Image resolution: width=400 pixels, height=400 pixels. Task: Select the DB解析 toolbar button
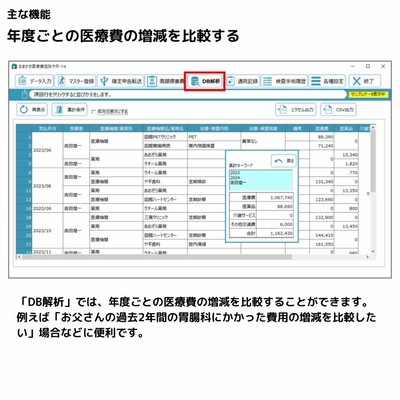[x=205, y=81]
